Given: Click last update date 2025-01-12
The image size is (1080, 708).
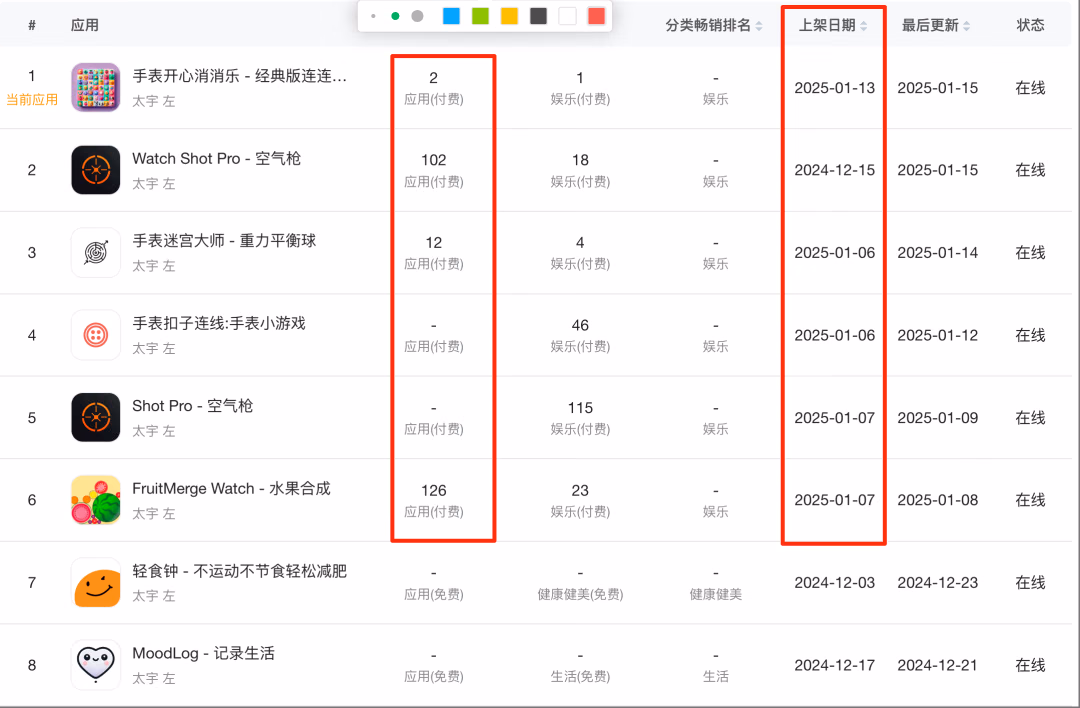Looking at the screenshot, I should point(937,335).
